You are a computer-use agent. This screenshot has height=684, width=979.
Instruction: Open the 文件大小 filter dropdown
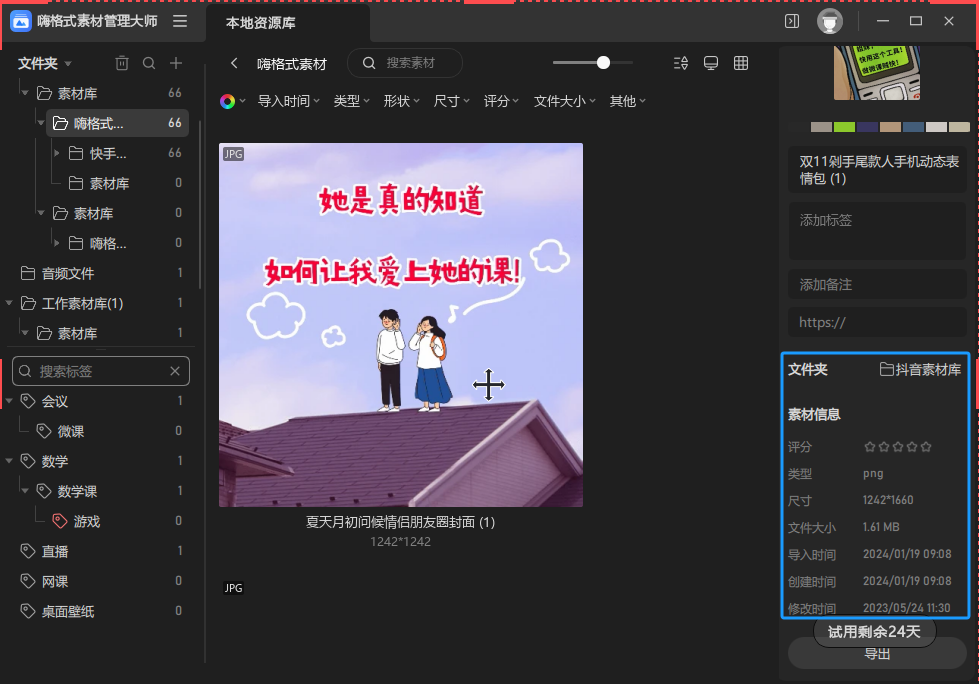[x=564, y=101]
